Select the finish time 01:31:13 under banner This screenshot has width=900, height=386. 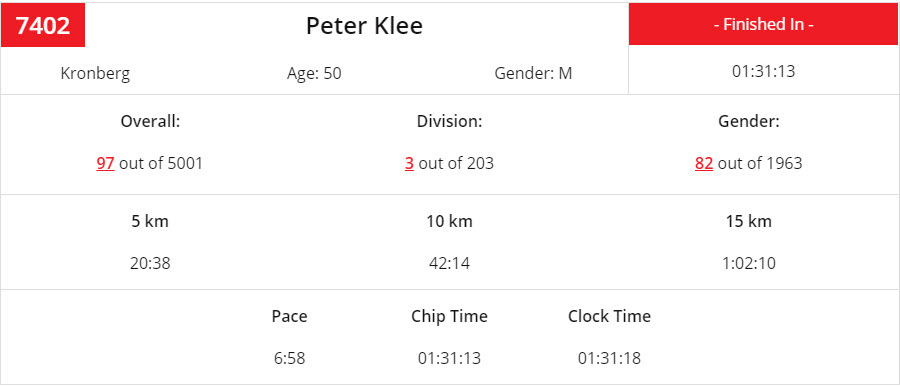763,72
